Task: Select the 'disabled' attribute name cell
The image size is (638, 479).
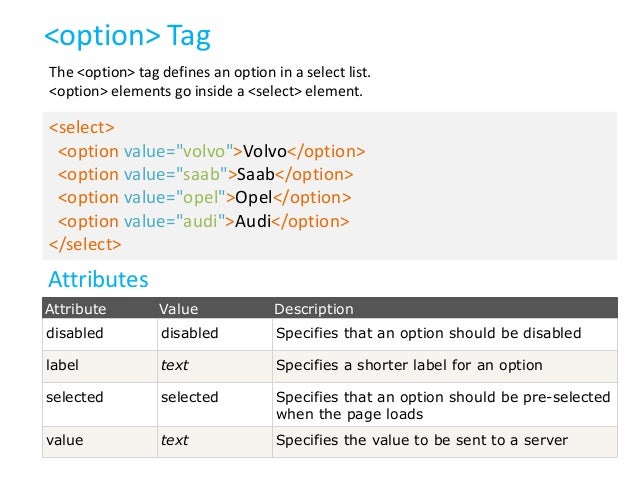Action: pyautogui.click(x=100, y=334)
